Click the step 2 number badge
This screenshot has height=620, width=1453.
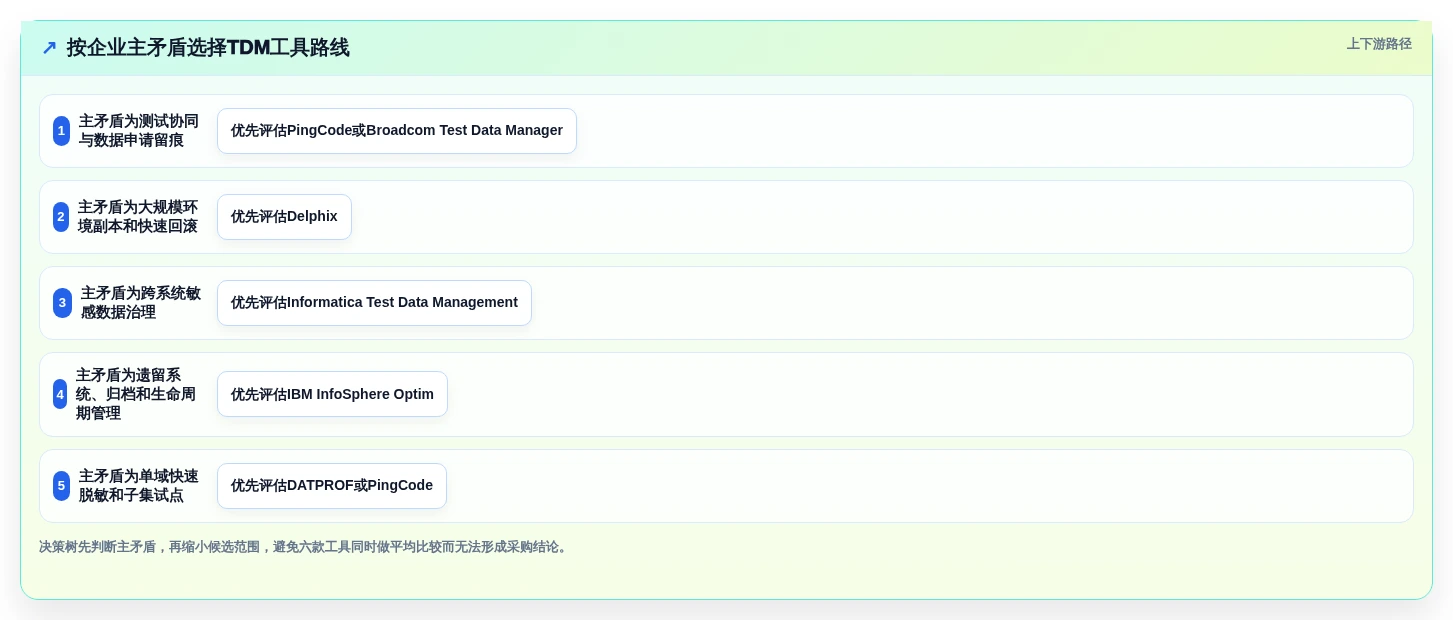click(61, 217)
